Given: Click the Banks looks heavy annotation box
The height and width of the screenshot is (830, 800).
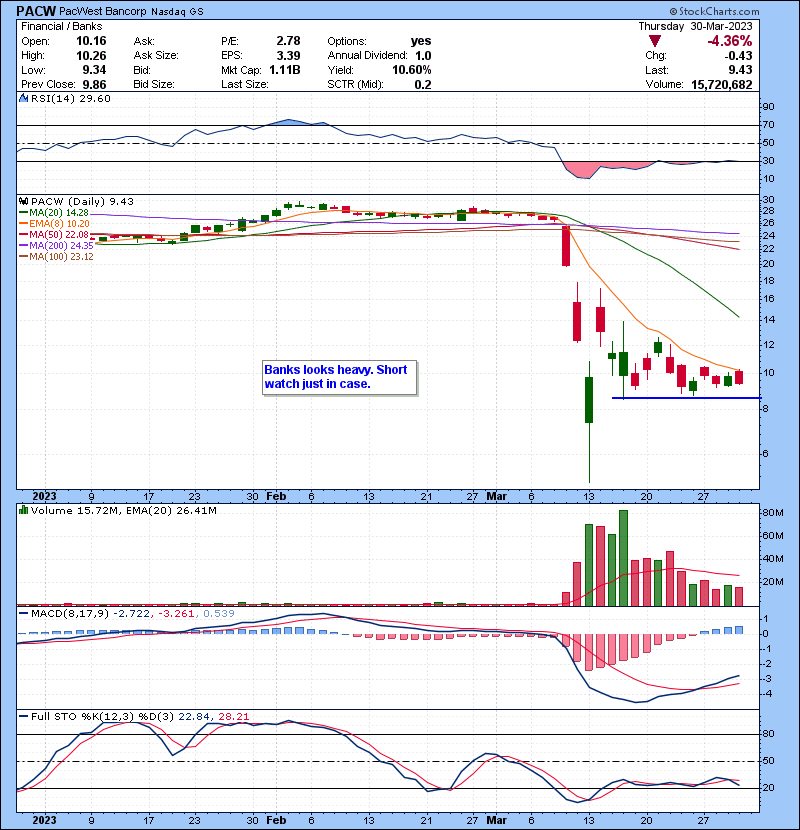Looking at the screenshot, I should [339, 377].
